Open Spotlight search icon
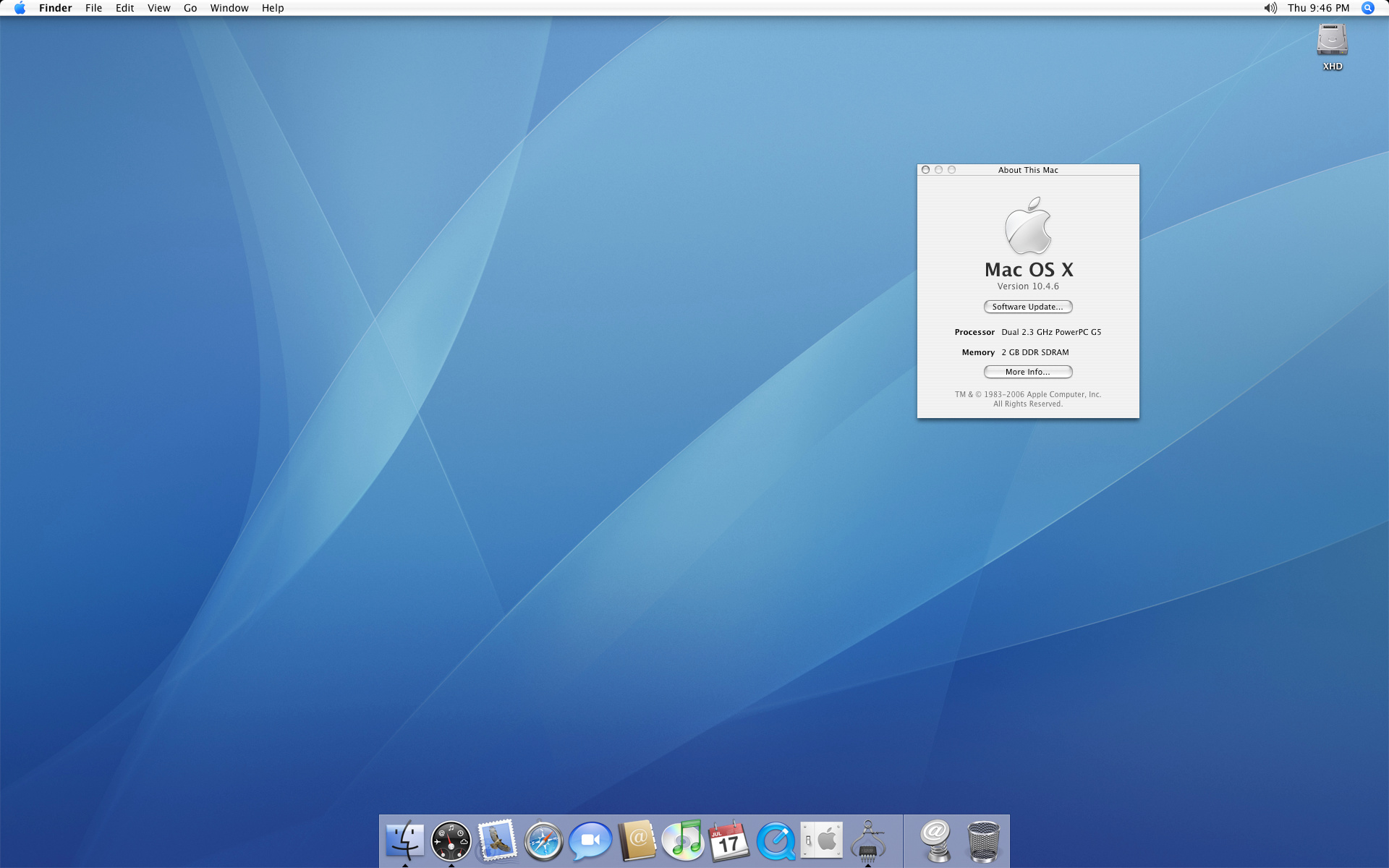Screen dimensions: 1389x868 click(x=1367, y=8)
